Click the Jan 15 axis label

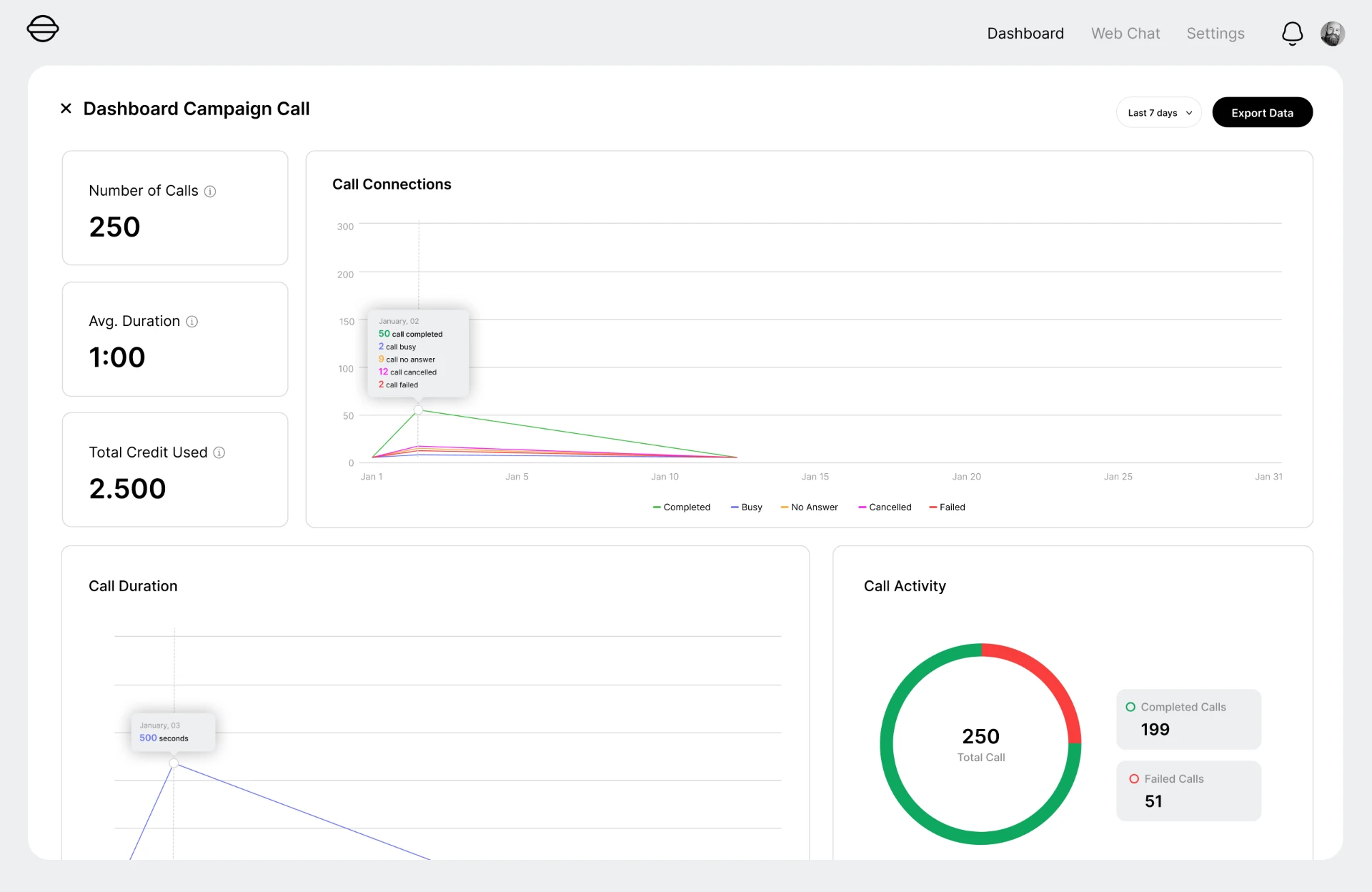[x=815, y=477]
